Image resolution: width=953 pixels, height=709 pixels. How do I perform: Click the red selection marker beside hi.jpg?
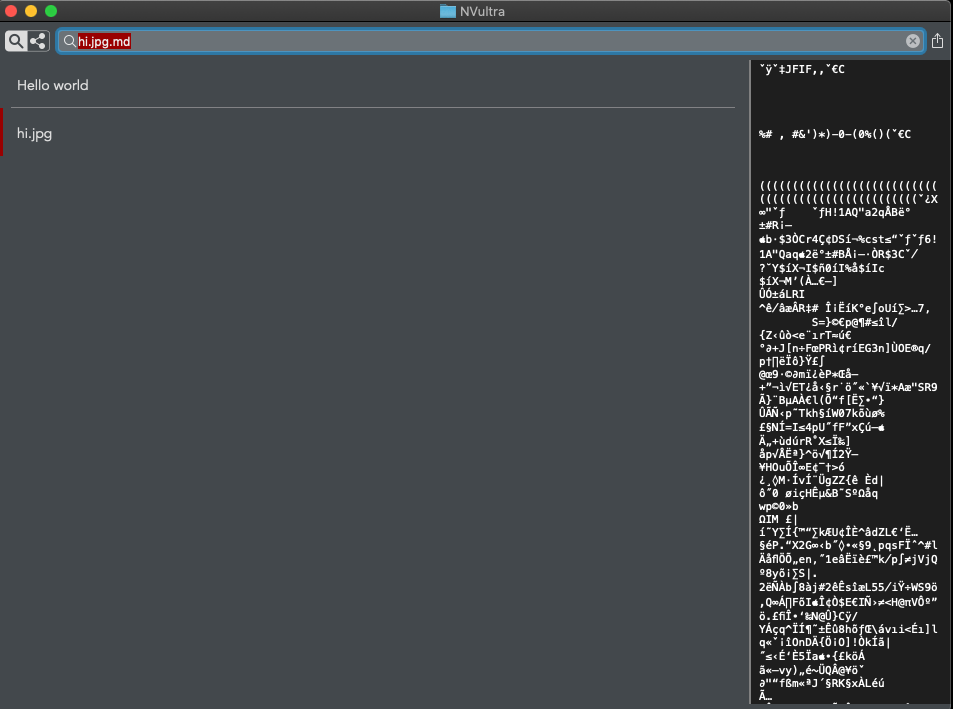(2, 133)
